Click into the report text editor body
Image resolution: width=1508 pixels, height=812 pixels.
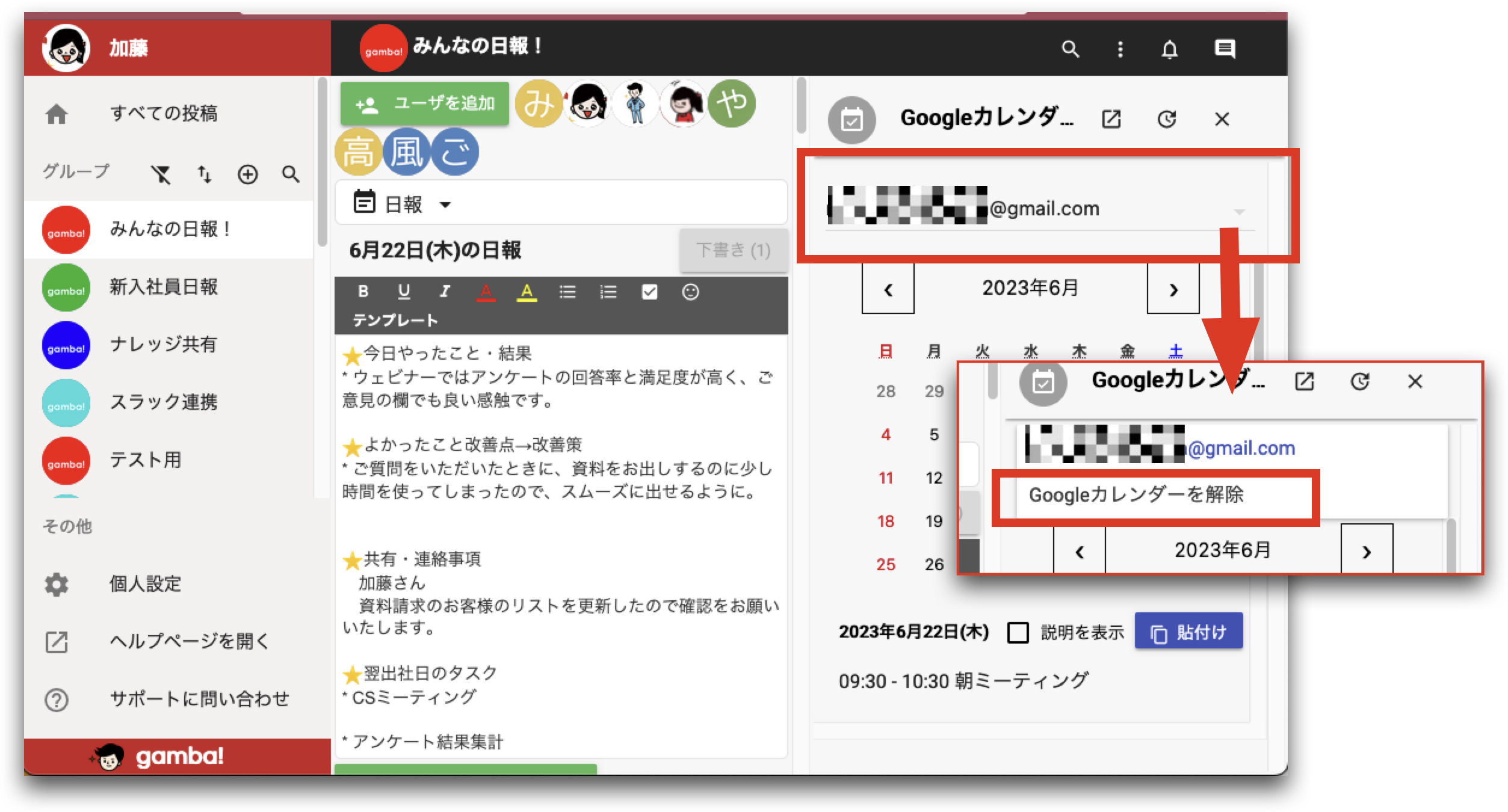tap(561, 545)
